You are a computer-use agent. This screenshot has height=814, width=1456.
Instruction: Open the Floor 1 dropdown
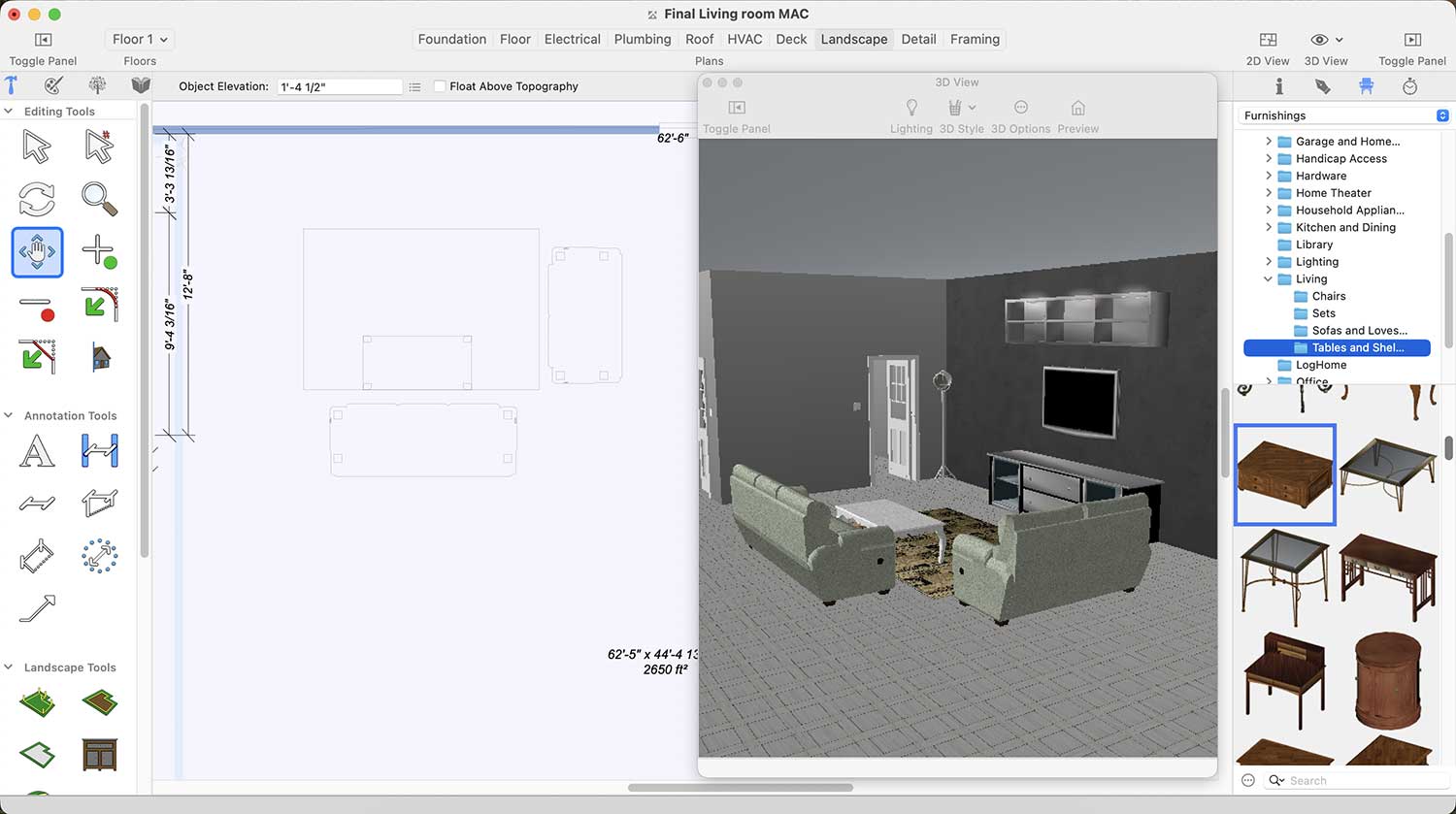pyautogui.click(x=140, y=40)
